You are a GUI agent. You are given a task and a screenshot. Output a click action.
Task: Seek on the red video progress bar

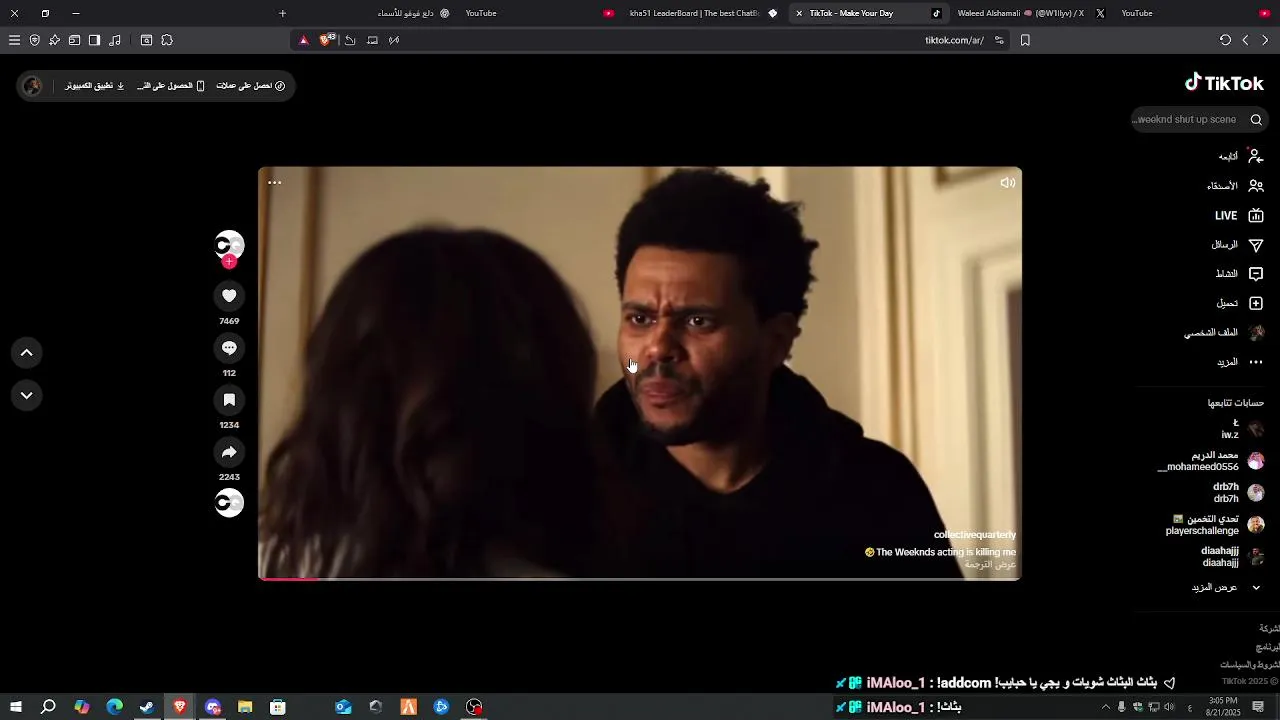(640, 578)
